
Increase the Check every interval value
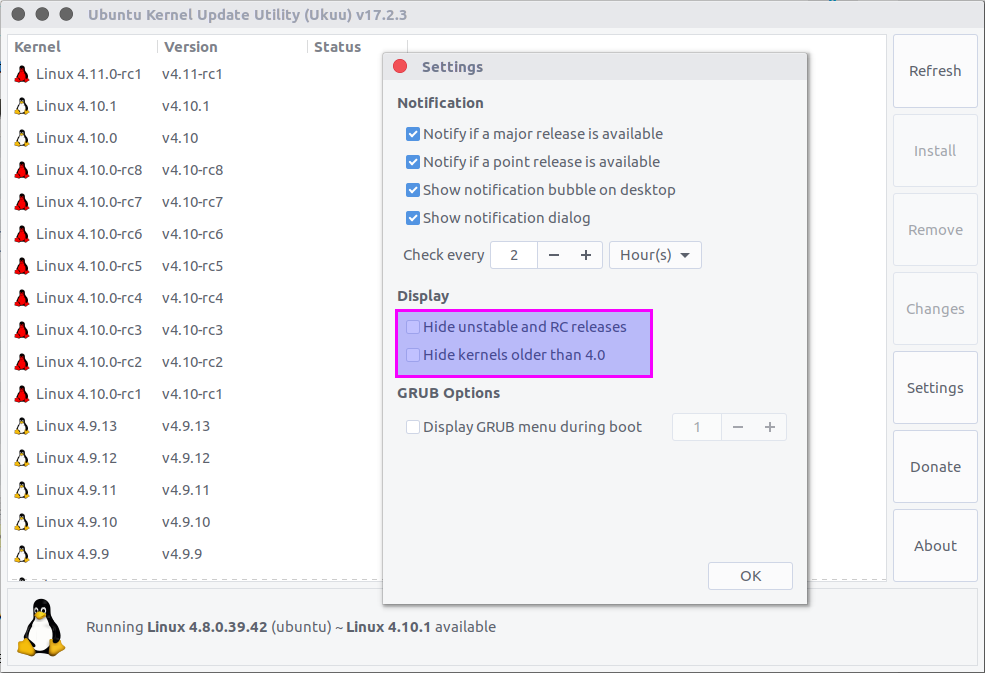point(586,255)
